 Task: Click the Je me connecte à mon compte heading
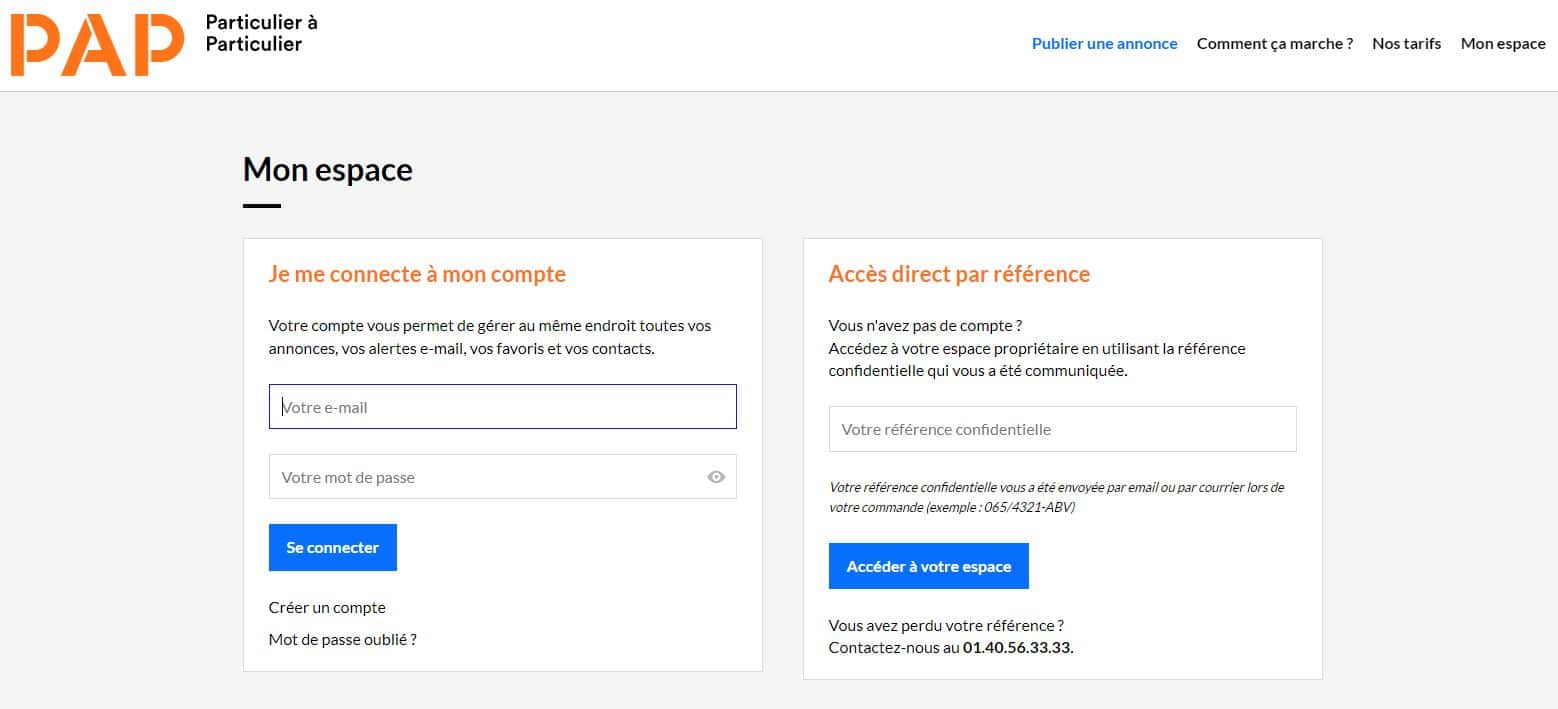coord(416,273)
